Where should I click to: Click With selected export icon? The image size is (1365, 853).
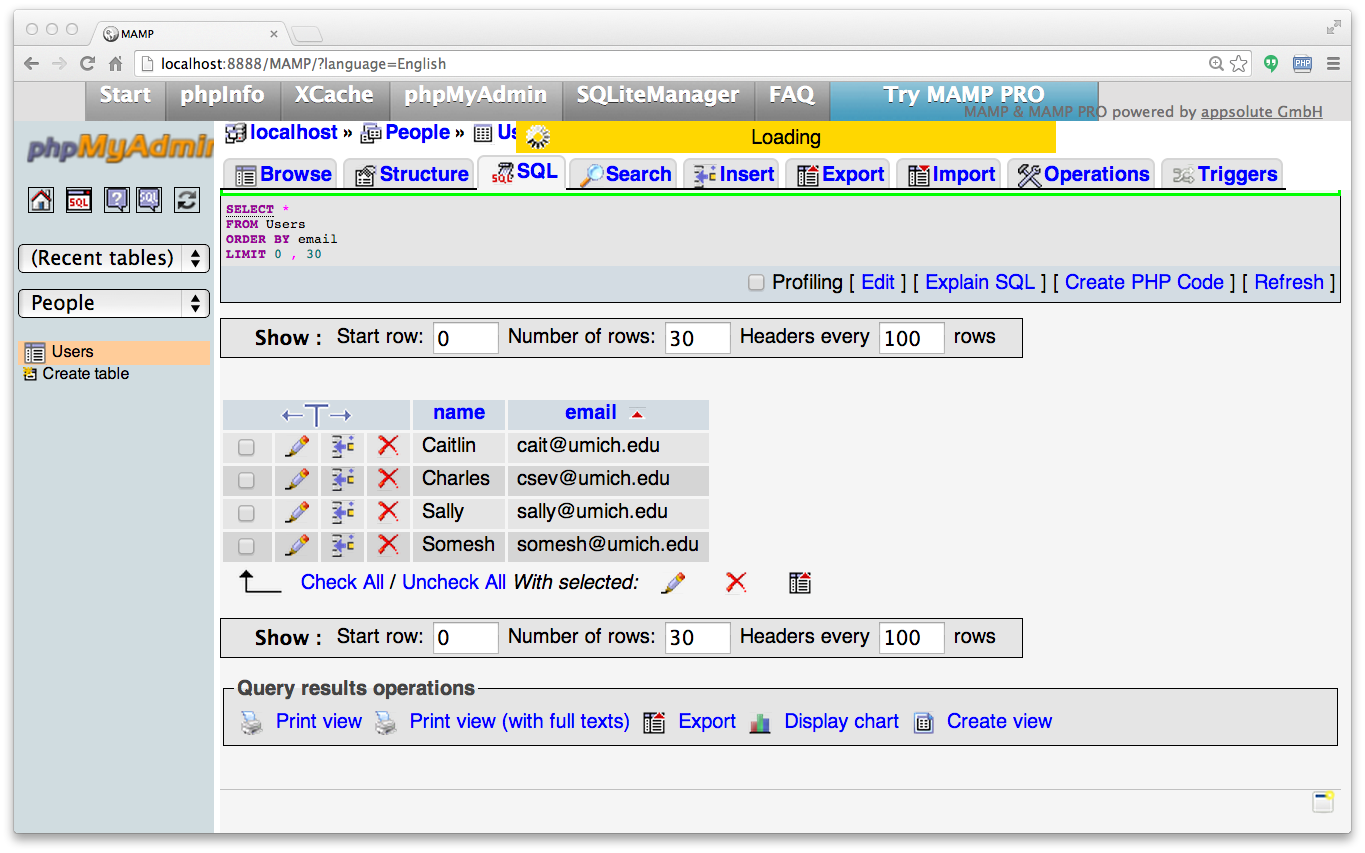[799, 582]
